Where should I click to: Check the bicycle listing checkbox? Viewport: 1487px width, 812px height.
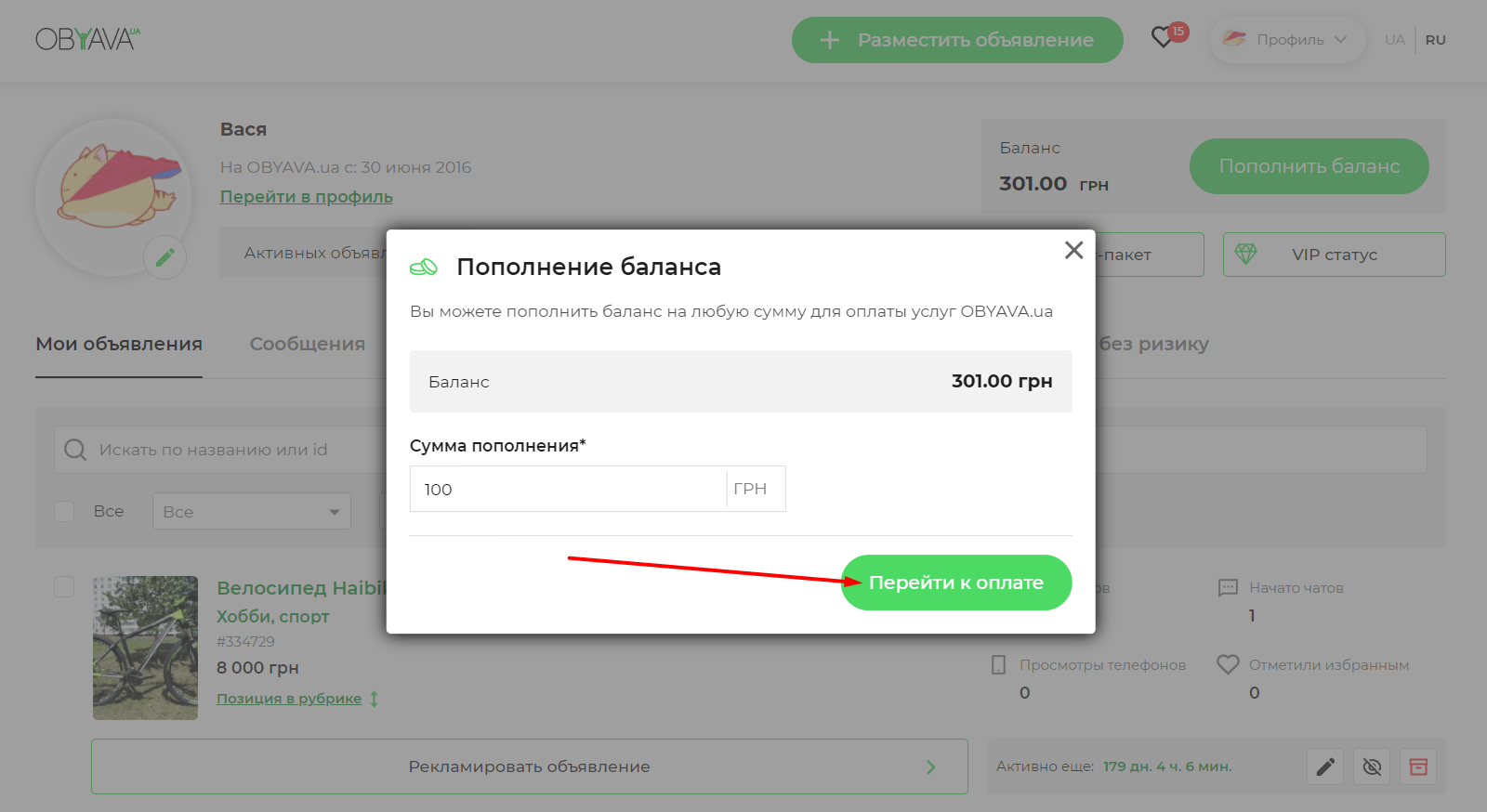coord(64,586)
